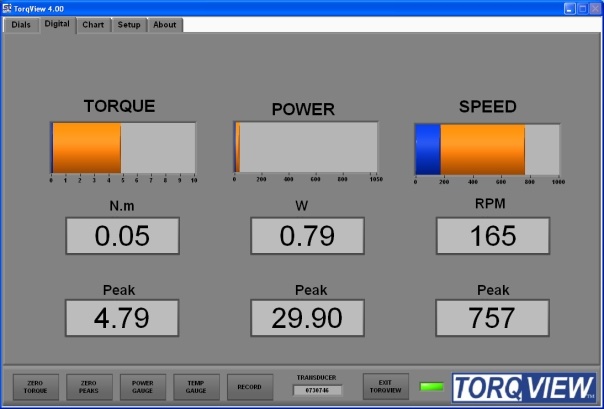The image size is (604, 409).
Task: Click the Zero Torque button
Action: 35,387
